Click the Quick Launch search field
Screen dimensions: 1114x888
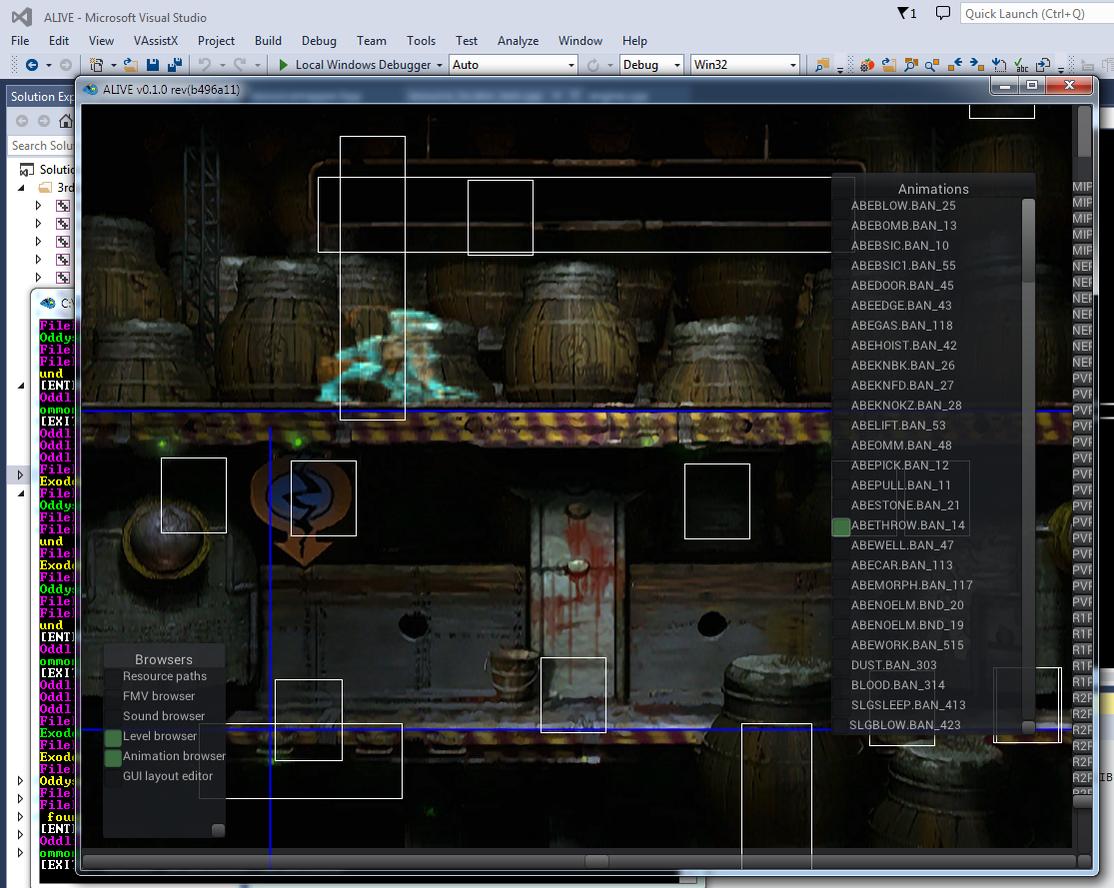(x=1035, y=13)
